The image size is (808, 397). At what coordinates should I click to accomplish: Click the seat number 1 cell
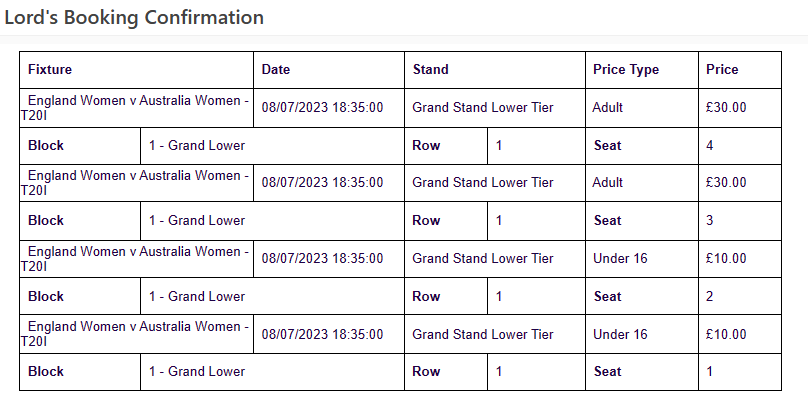(739, 372)
